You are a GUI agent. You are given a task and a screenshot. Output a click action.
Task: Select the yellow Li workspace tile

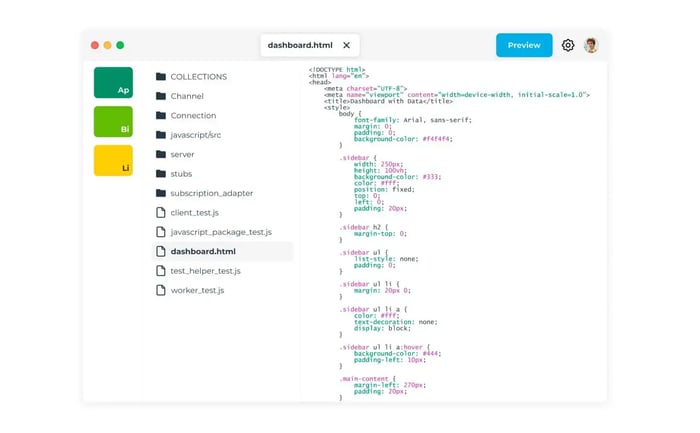(113, 160)
